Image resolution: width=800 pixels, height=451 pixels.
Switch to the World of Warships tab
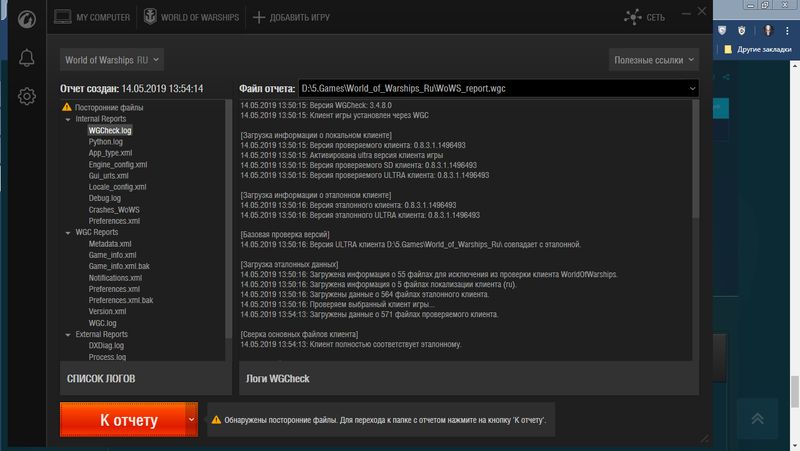tap(191, 17)
